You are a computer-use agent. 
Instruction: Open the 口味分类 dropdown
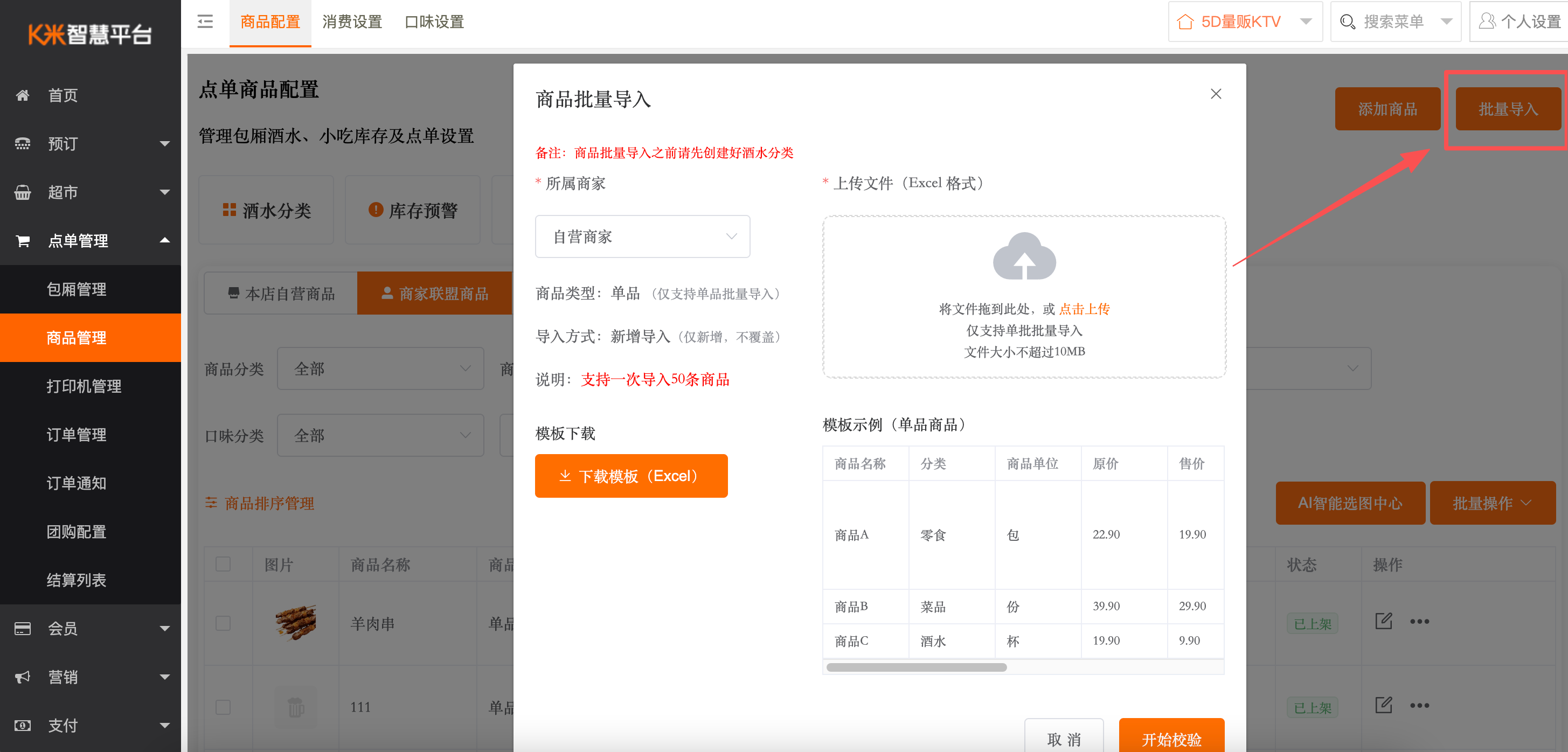380,436
